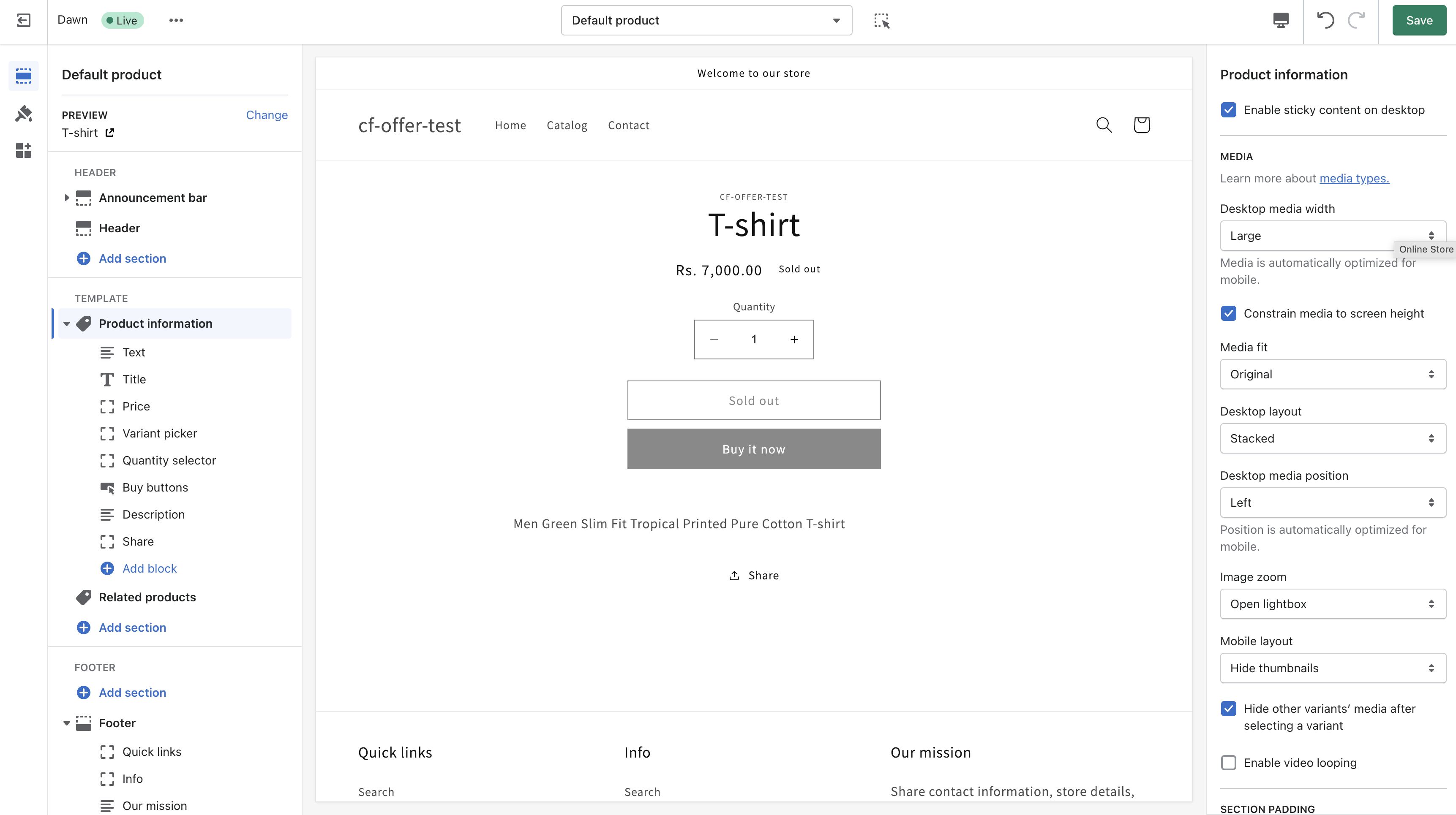Click the store search magnifier icon
This screenshot has height=815, width=1456.
pyautogui.click(x=1104, y=125)
